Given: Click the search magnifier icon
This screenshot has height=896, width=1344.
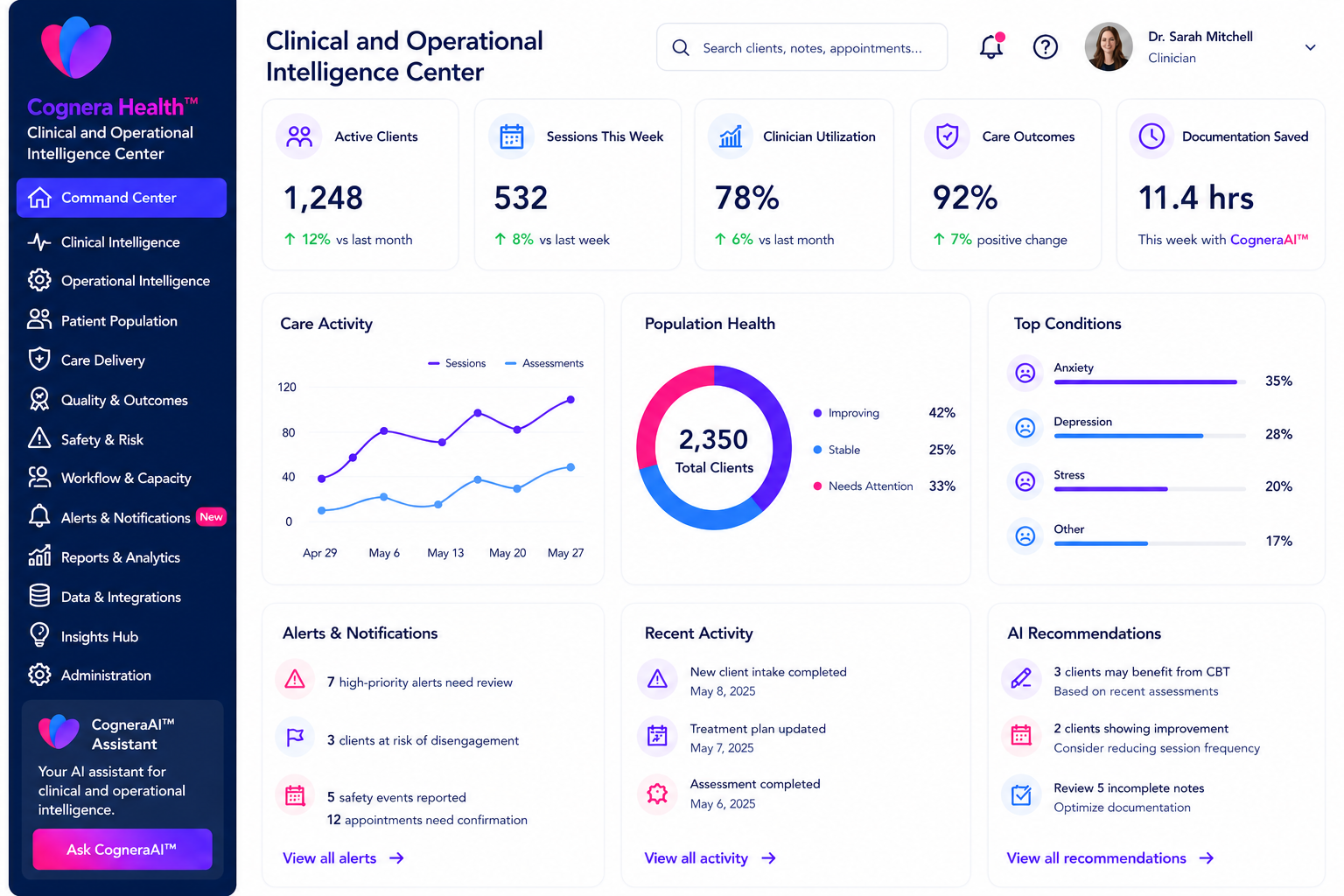Looking at the screenshot, I should [x=681, y=47].
